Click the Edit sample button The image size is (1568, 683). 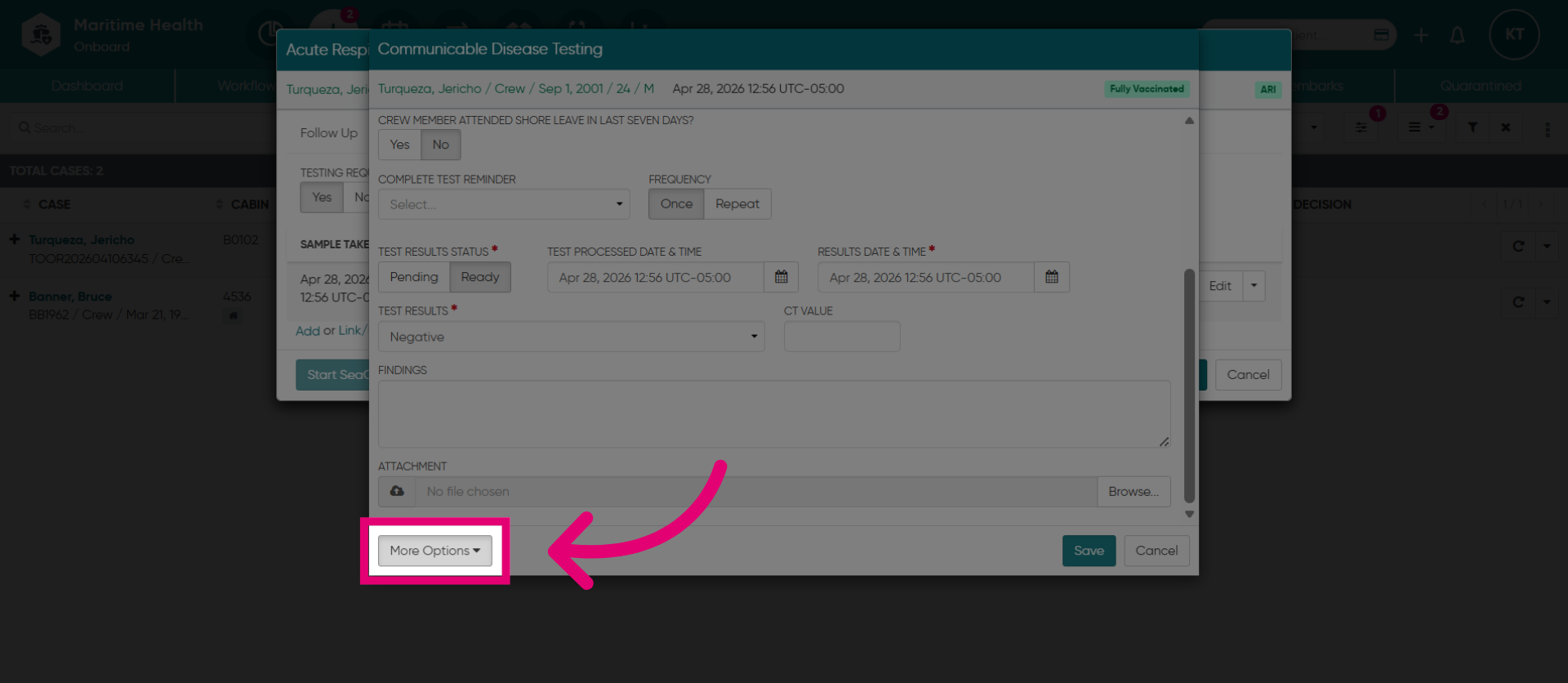coord(1220,286)
